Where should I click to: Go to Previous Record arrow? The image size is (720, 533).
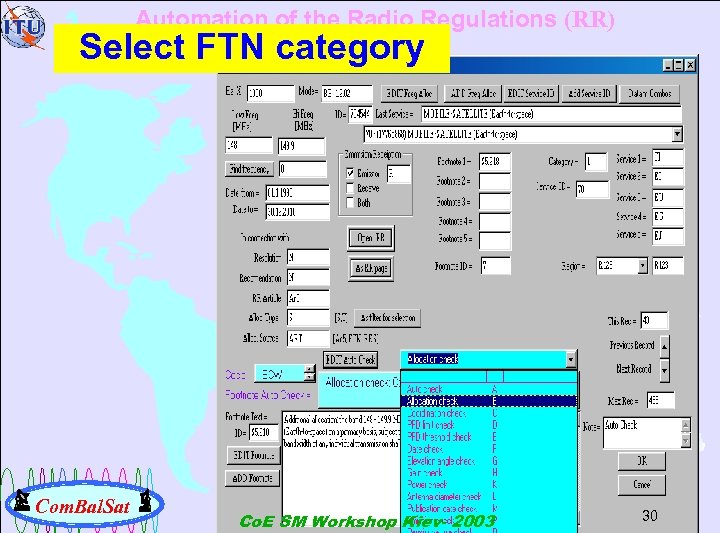click(664, 347)
